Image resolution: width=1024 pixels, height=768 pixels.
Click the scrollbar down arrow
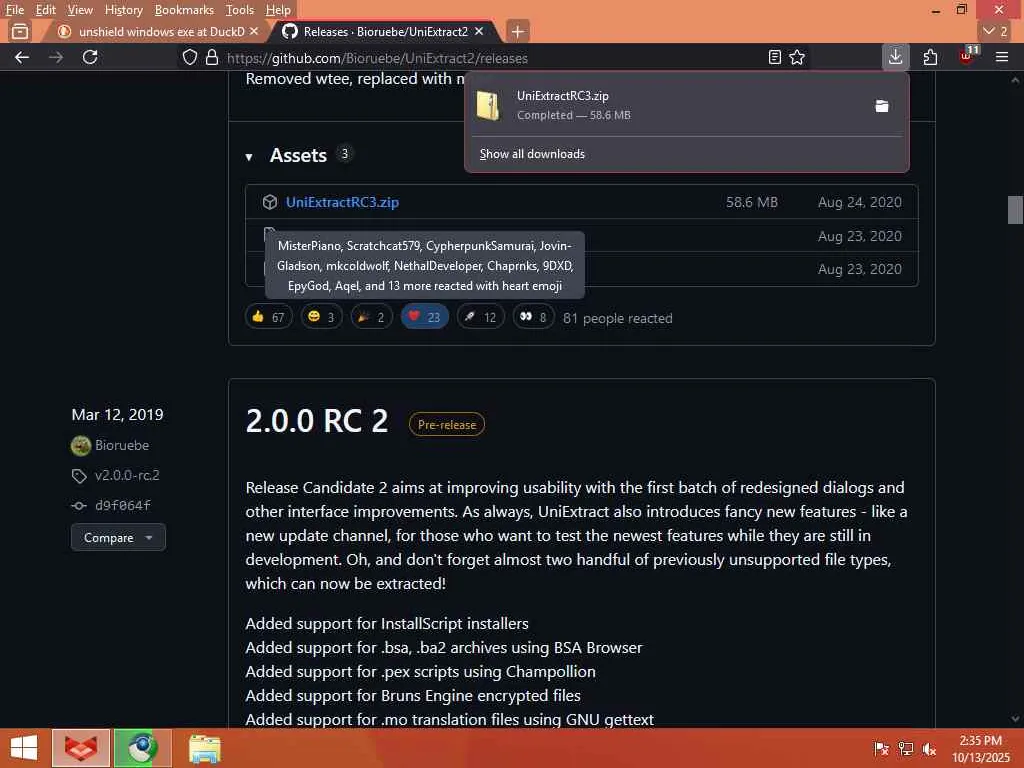(1015, 719)
